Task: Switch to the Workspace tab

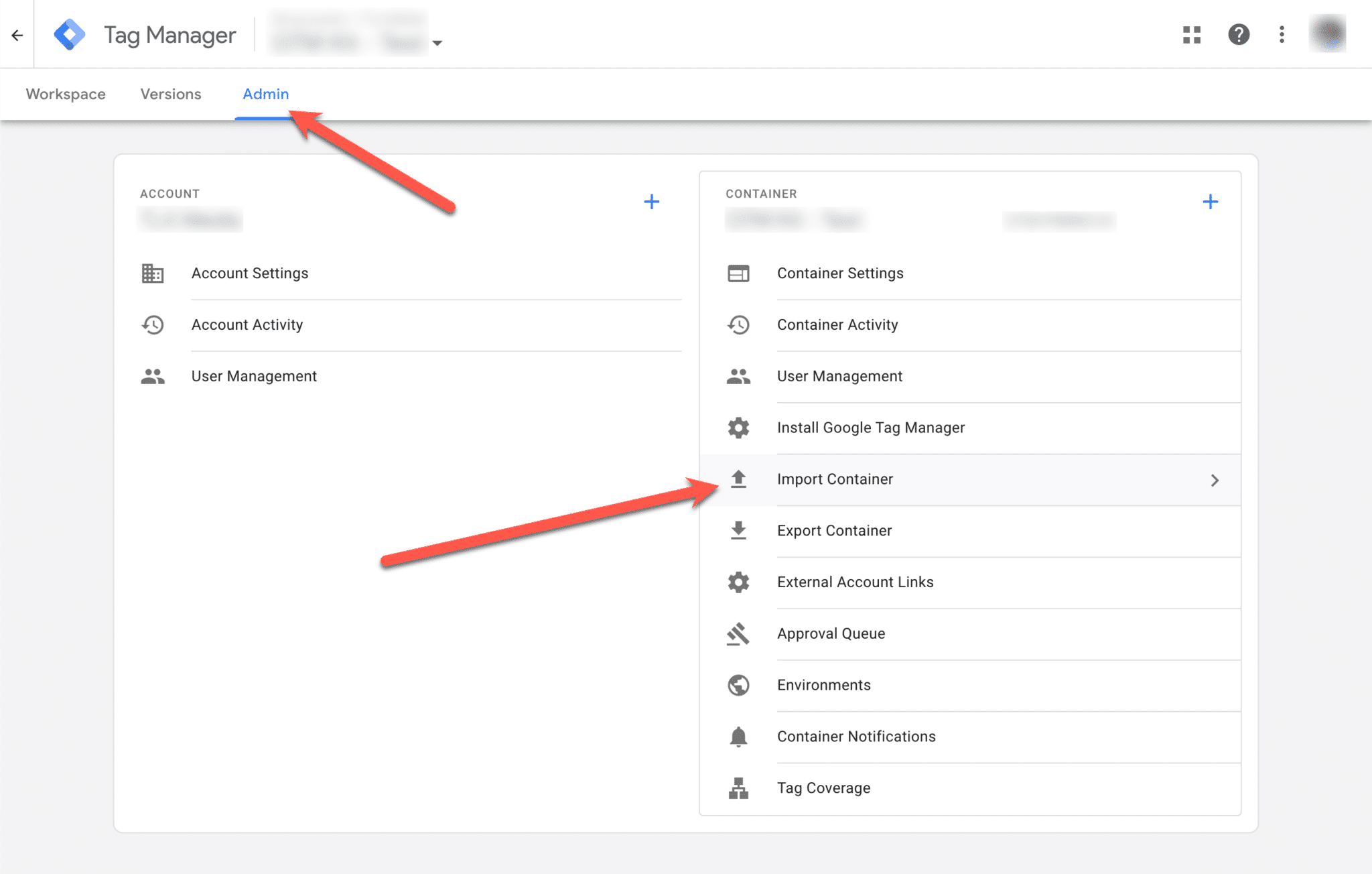Action: [66, 95]
